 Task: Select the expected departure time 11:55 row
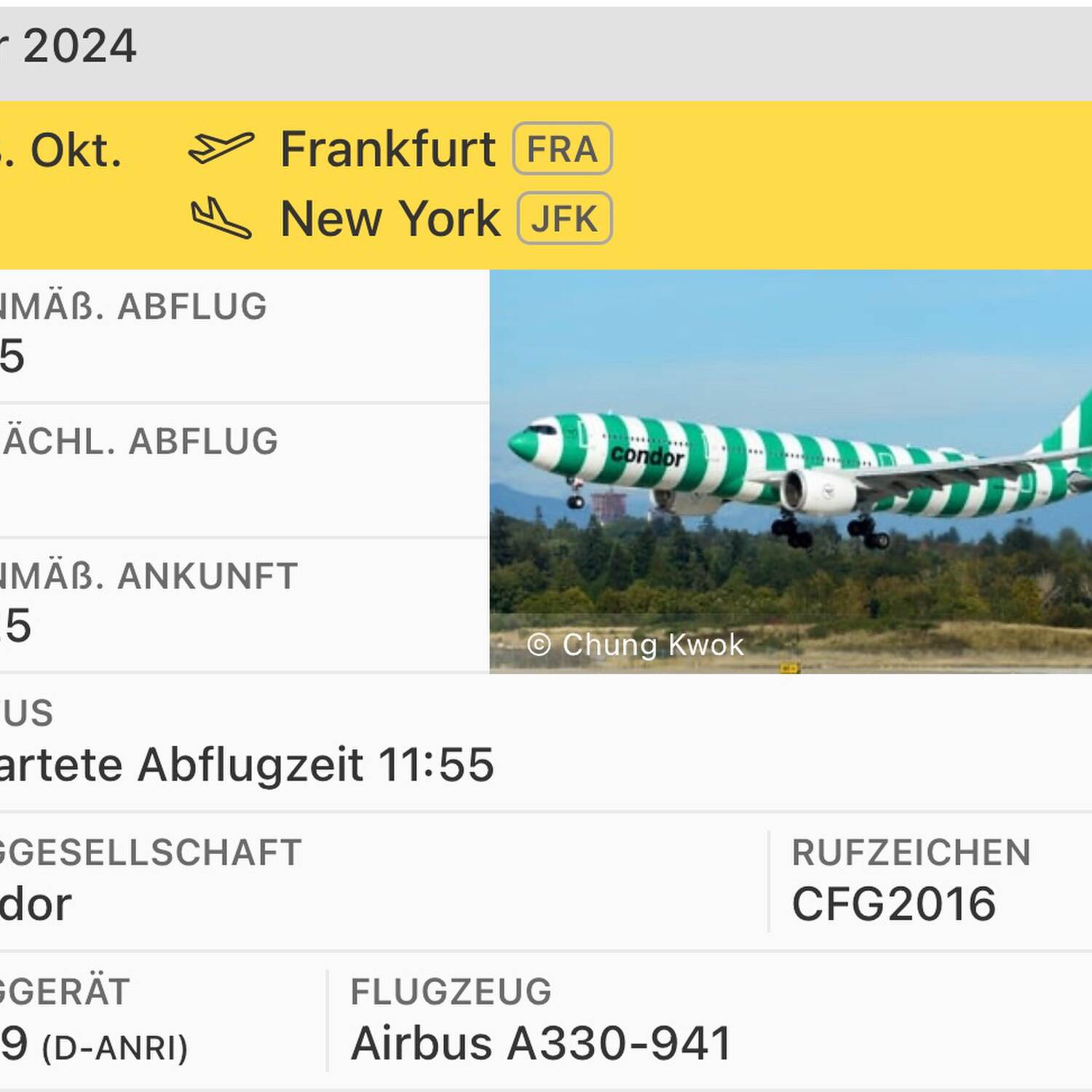pos(248,764)
